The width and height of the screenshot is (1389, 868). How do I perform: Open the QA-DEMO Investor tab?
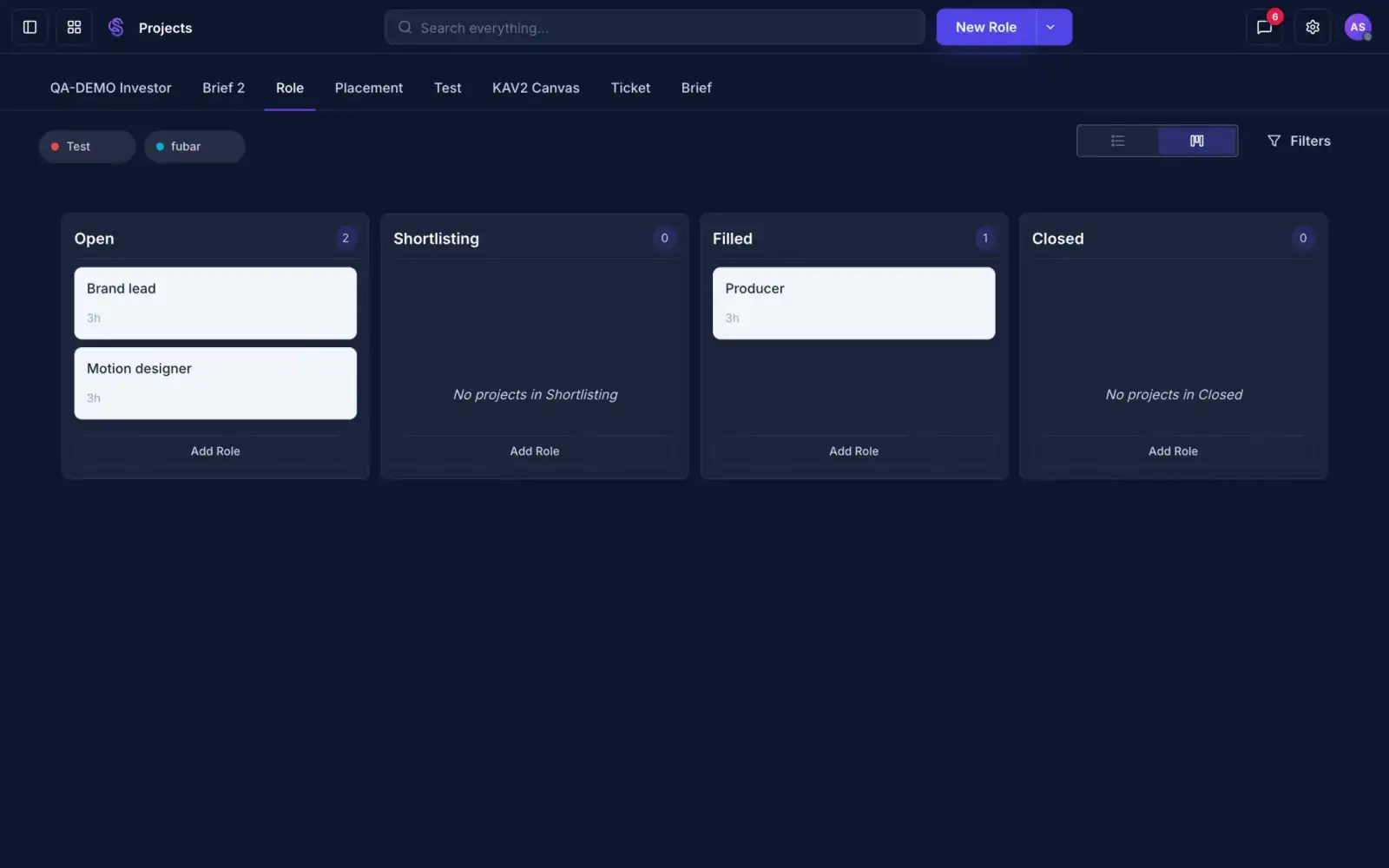[110, 88]
